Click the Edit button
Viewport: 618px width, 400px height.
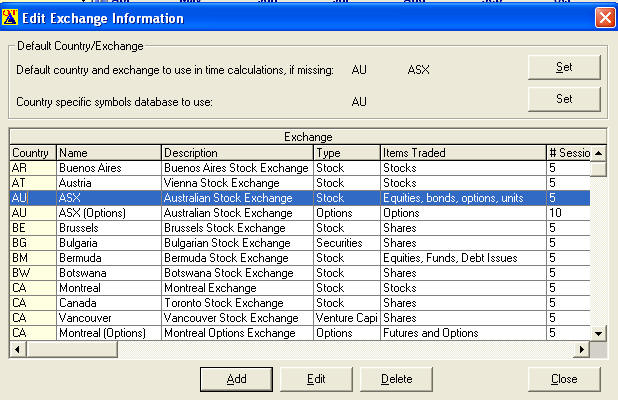[316, 379]
